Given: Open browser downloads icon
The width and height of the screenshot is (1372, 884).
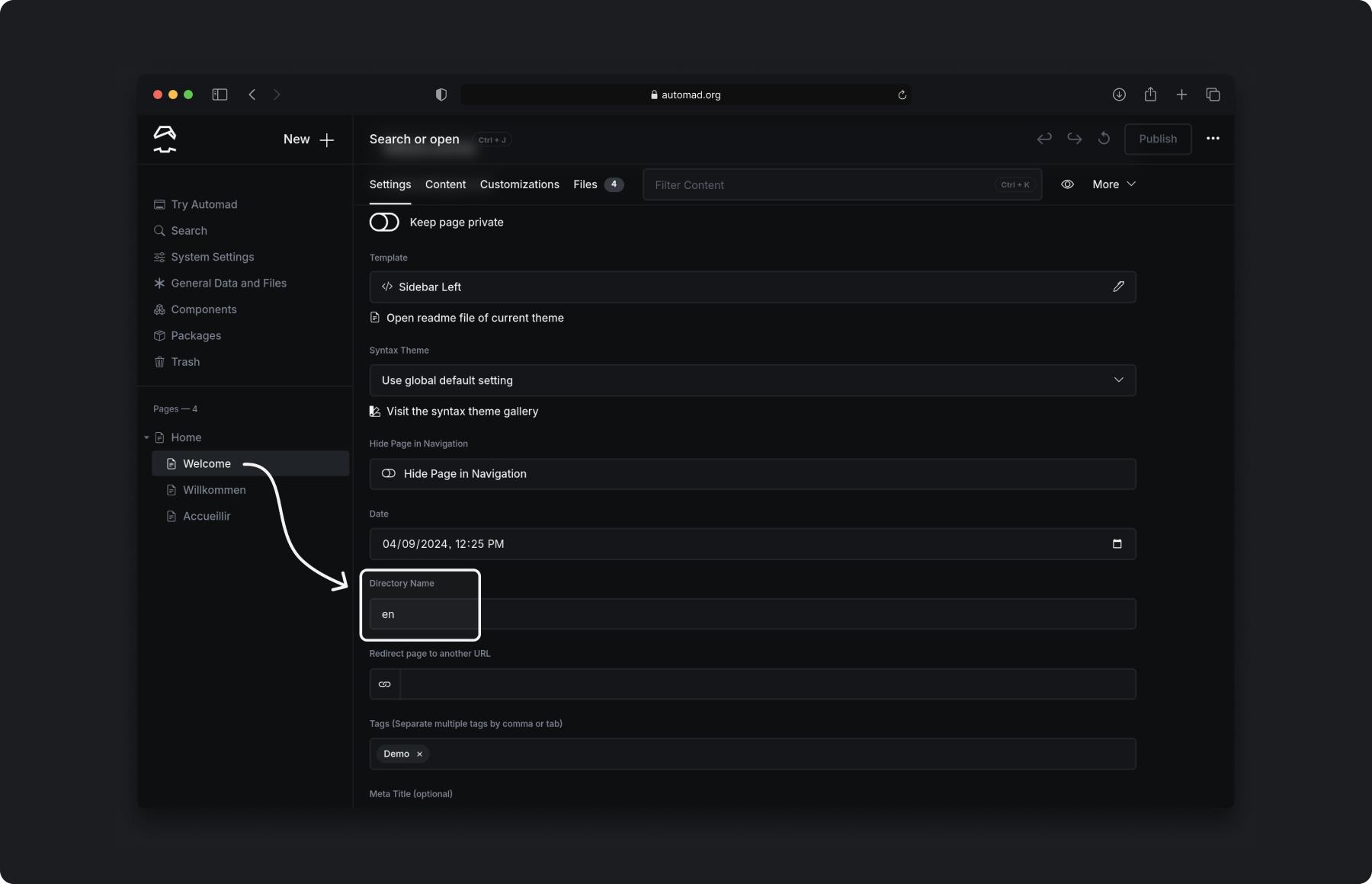Looking at the screenshot, I should click(x=1119, y=94).
